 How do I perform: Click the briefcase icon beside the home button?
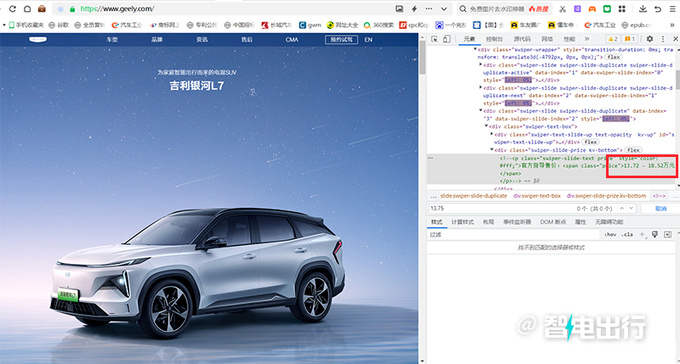(x=42, y=9)
